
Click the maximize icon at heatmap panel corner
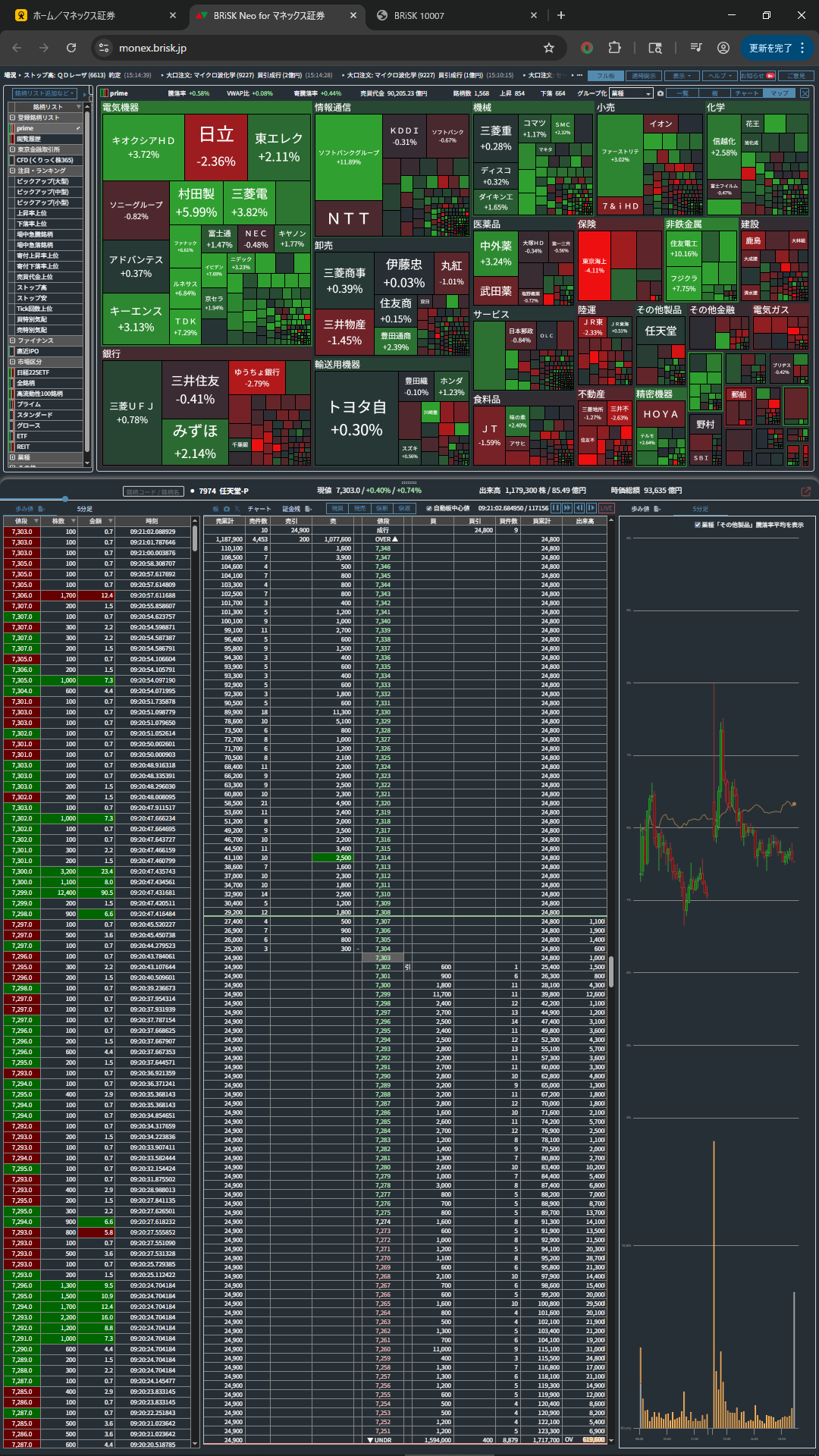coord(805,93)
